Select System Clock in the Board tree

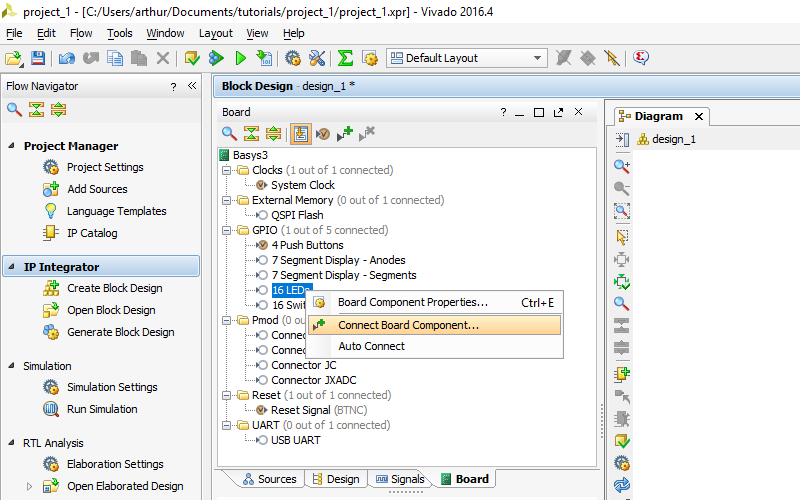point(303,185)
